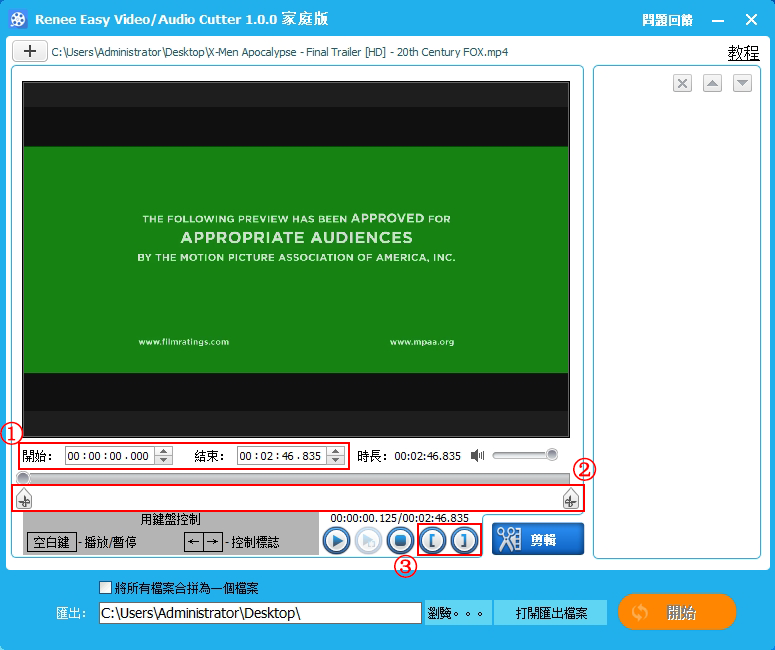
Task: Open the 問題回饋 feedback menu
Action: coord(667,20)
